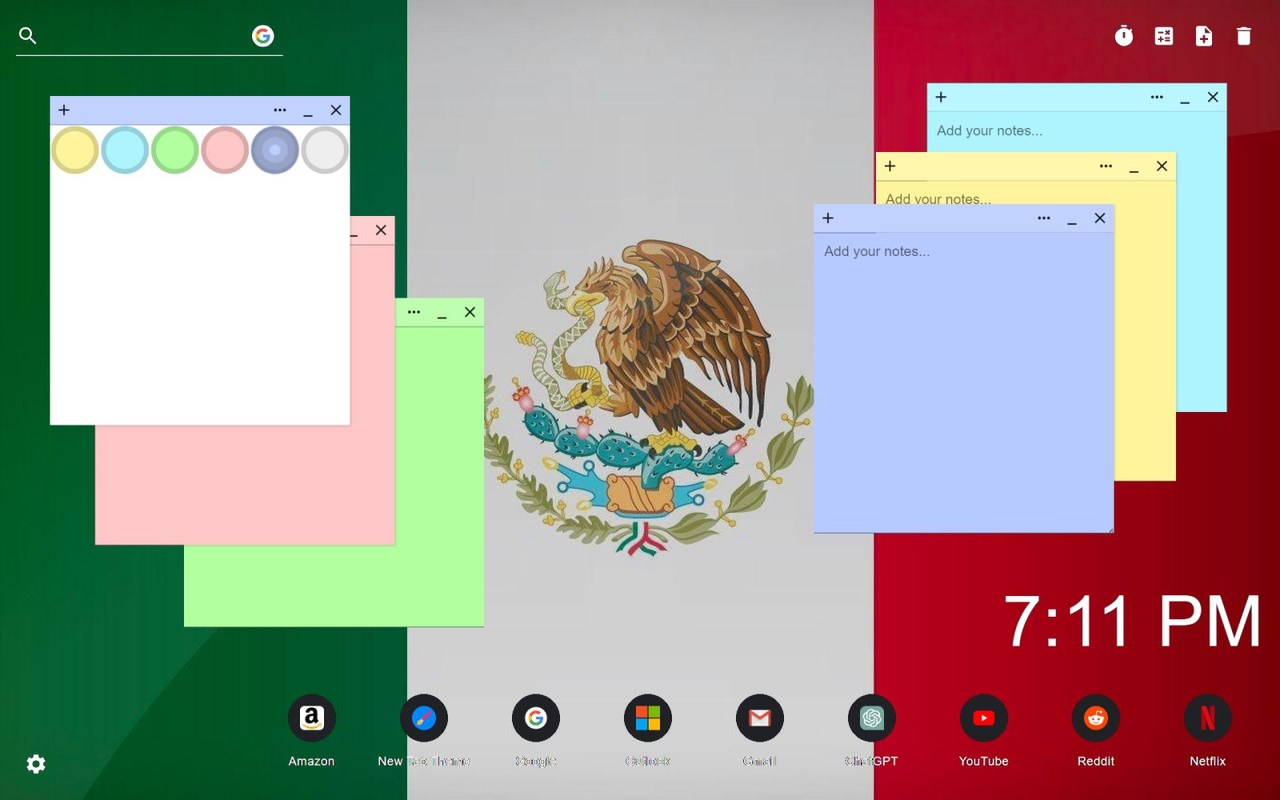Open the Outlook shortcut
The width and height of the screenshot is (1280, 800).
point(648,718)
